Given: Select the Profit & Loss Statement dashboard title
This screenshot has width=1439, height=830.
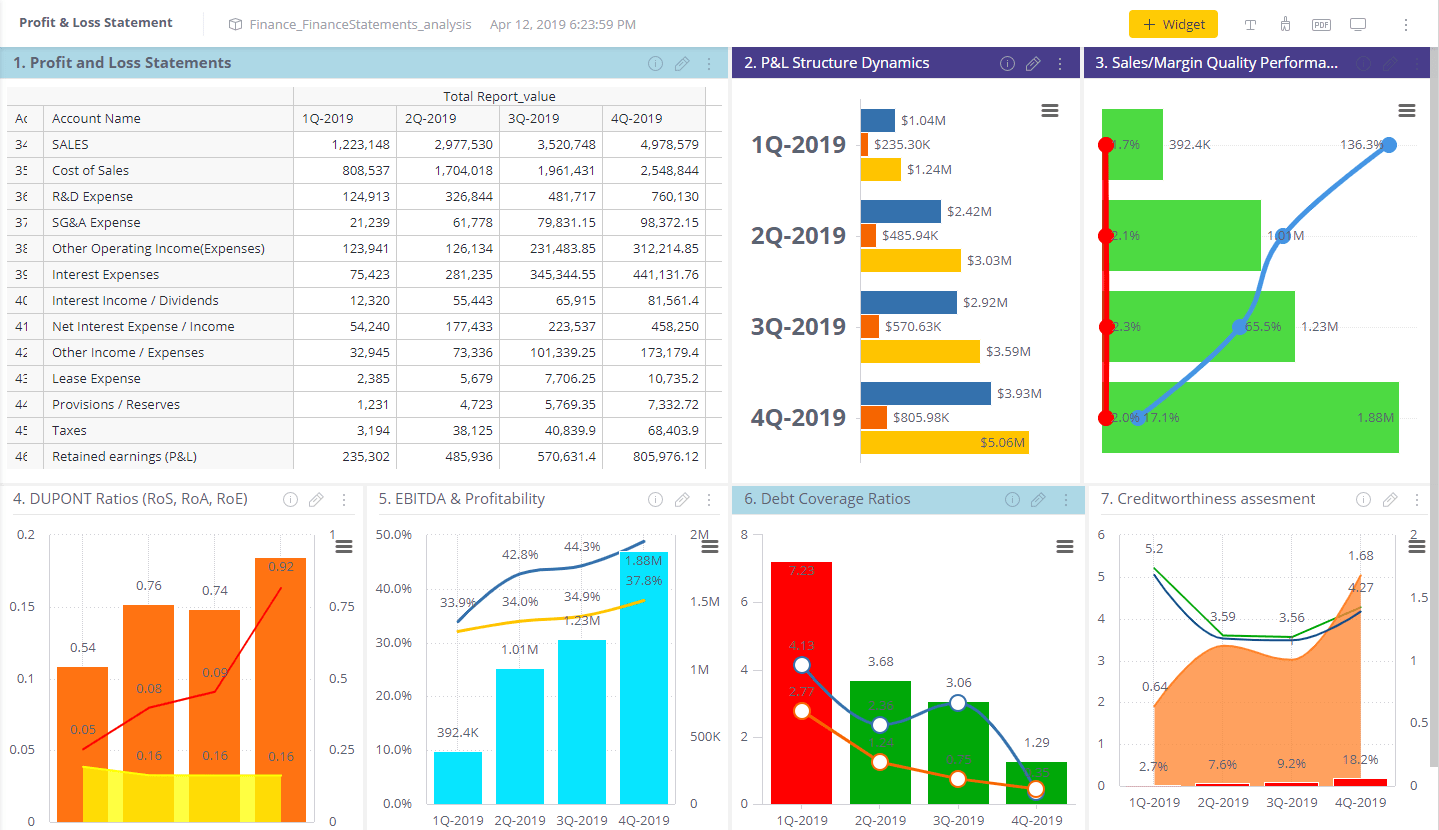Looking at the screenshot, I should coord(96,22).
